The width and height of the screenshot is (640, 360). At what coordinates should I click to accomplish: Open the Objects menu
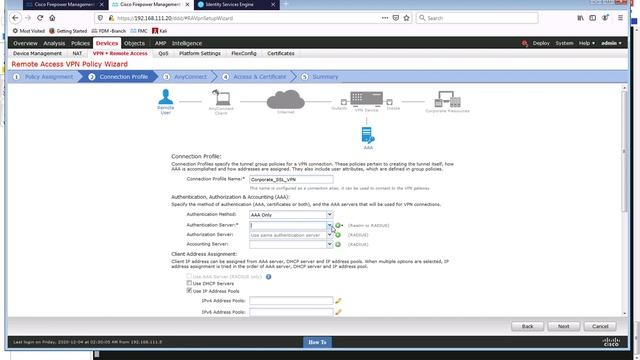pyautogui.click(x=134, y=43)
